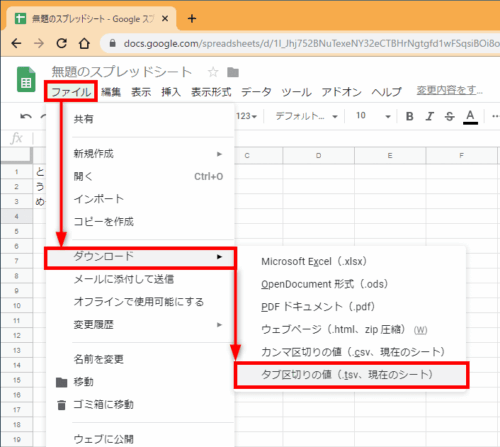Screen dimensions: 500x447
Task: Toggle bold formatting
Action: tap(410, 116)
